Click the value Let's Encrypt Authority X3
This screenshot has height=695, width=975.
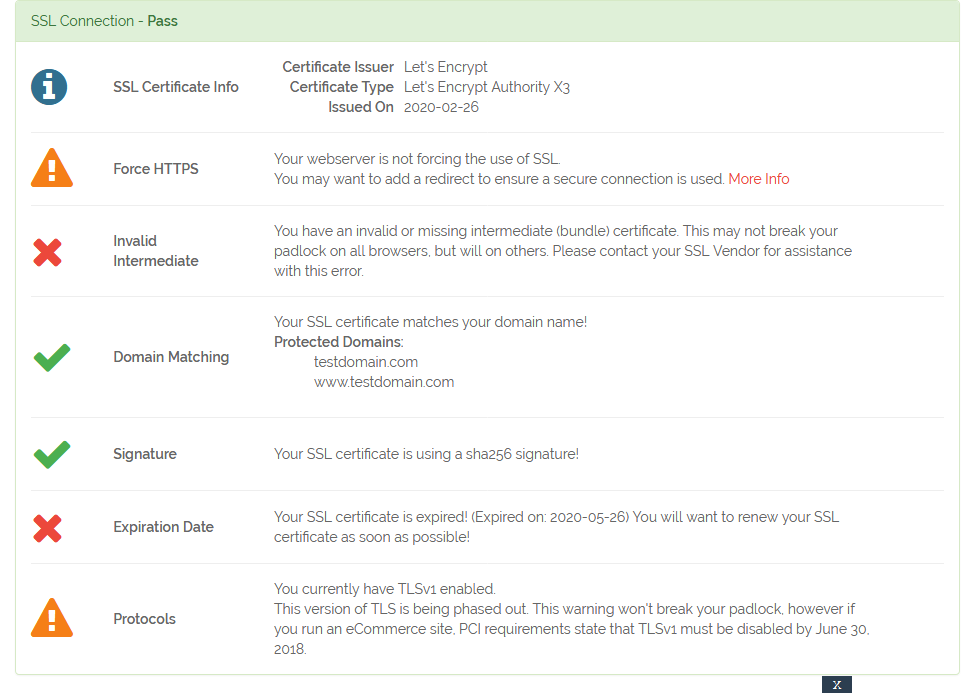[x=487, y=87]
